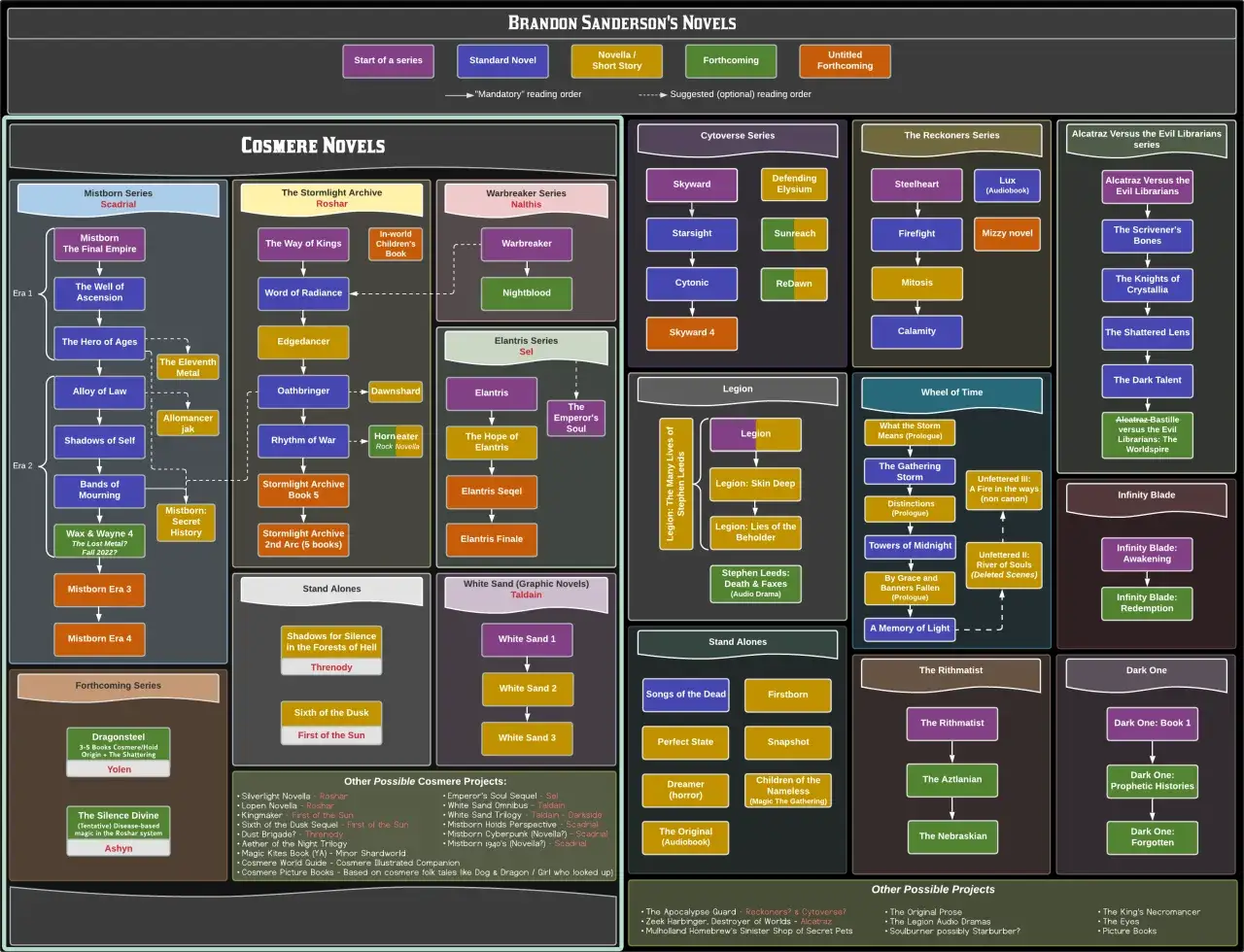The height and width of the screenshot is (952, 1244).
Task: Select the "White Sand 3" box
Action: (x=527, y=737)
